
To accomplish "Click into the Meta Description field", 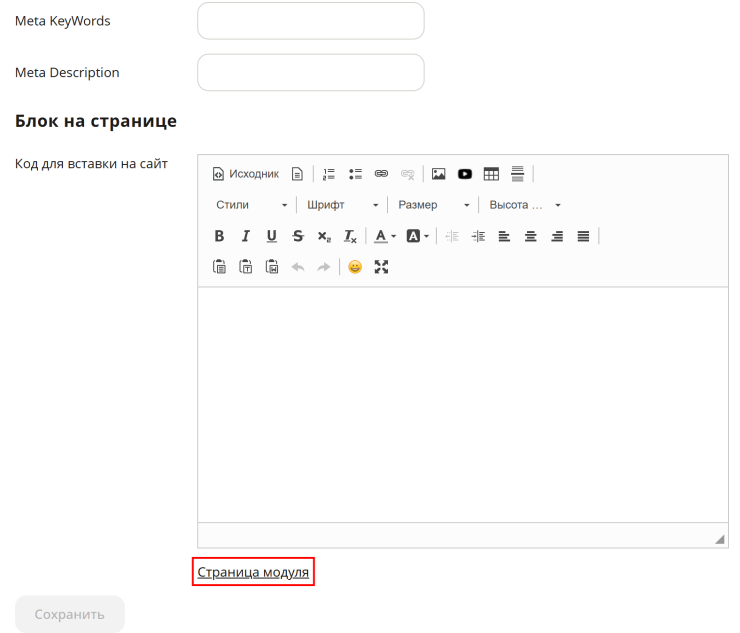I will (311, 72).
